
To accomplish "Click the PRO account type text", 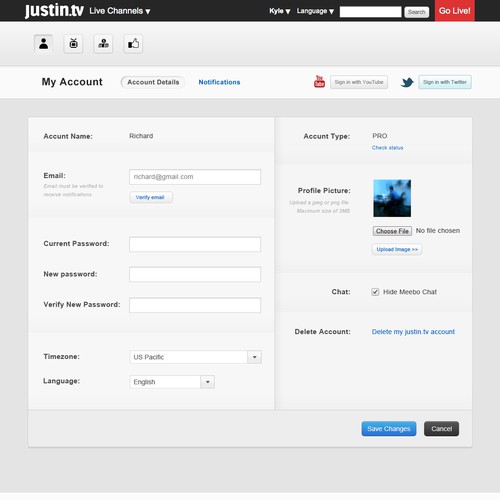I will pyautogui.click(x=380, y=136).
